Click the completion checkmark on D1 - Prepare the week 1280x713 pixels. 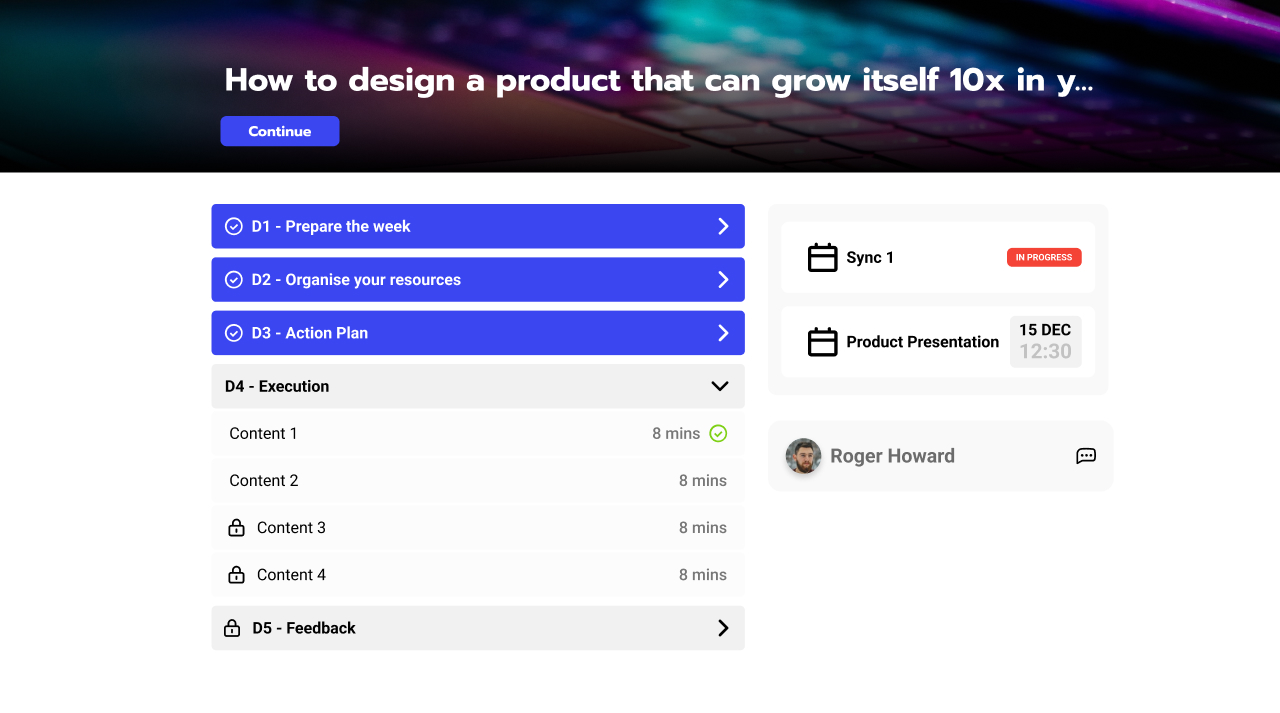(x=235, y=226)
